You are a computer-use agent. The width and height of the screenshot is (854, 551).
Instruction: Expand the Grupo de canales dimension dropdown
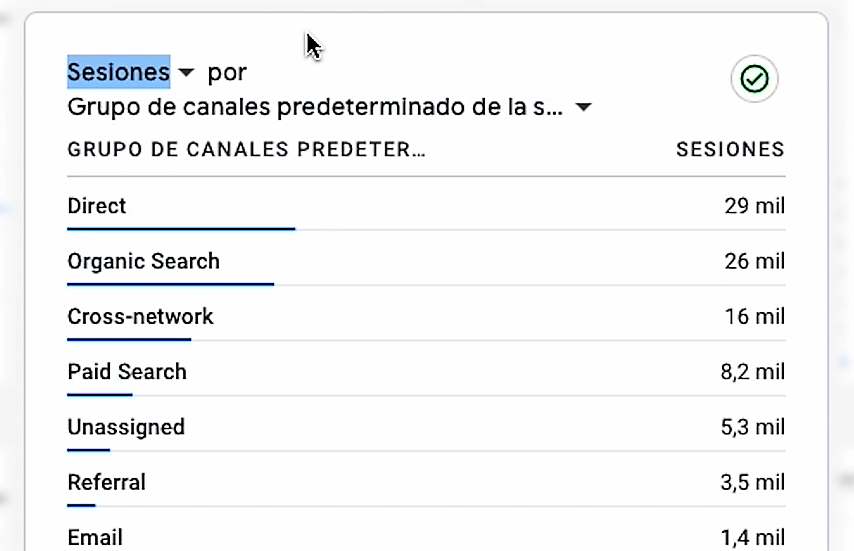tap(584, 108)
